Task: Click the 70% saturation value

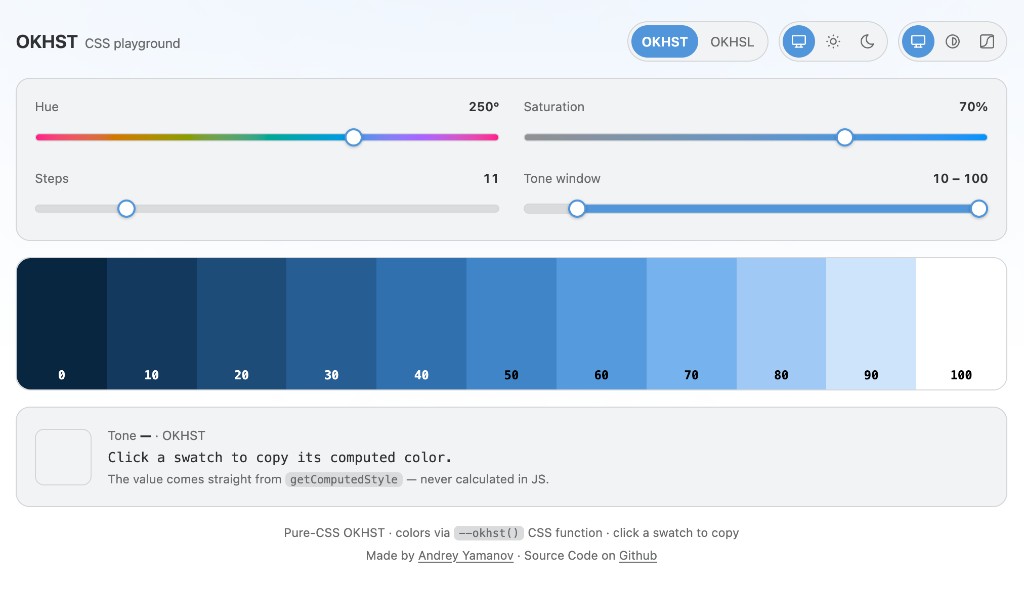Action: [x=973, y=107]
